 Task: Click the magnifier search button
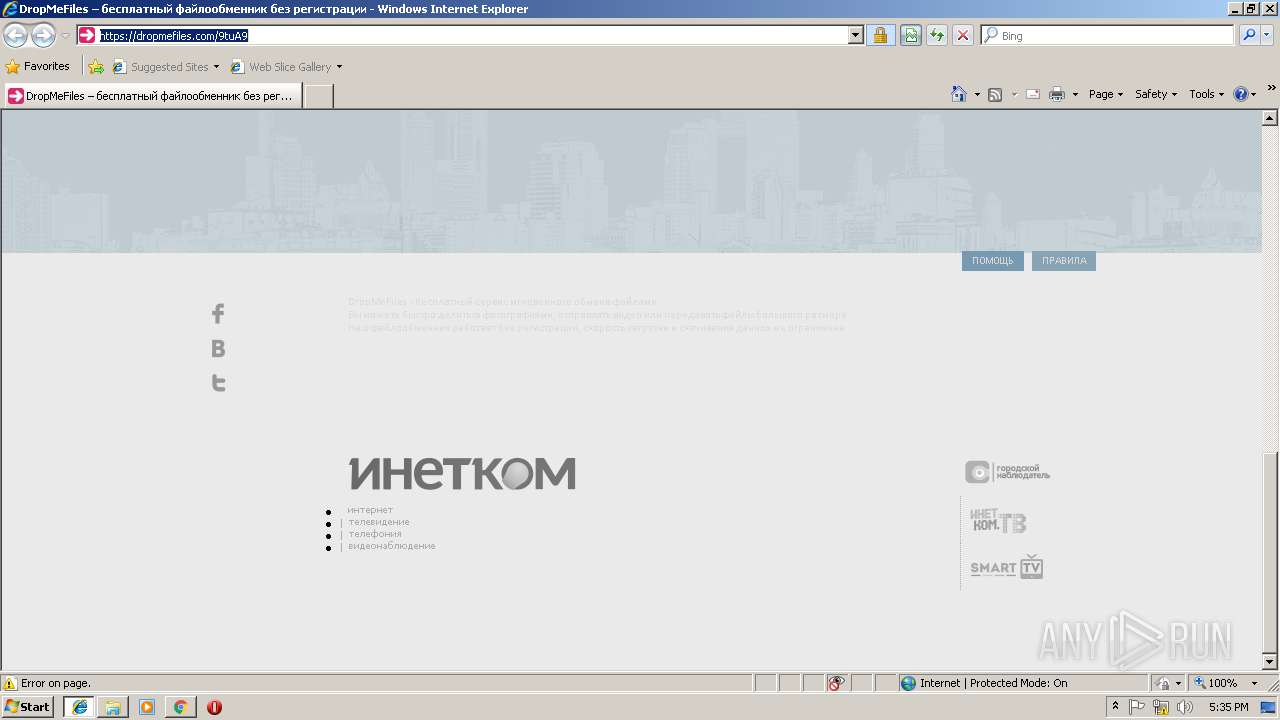[x=1249, y=35]
